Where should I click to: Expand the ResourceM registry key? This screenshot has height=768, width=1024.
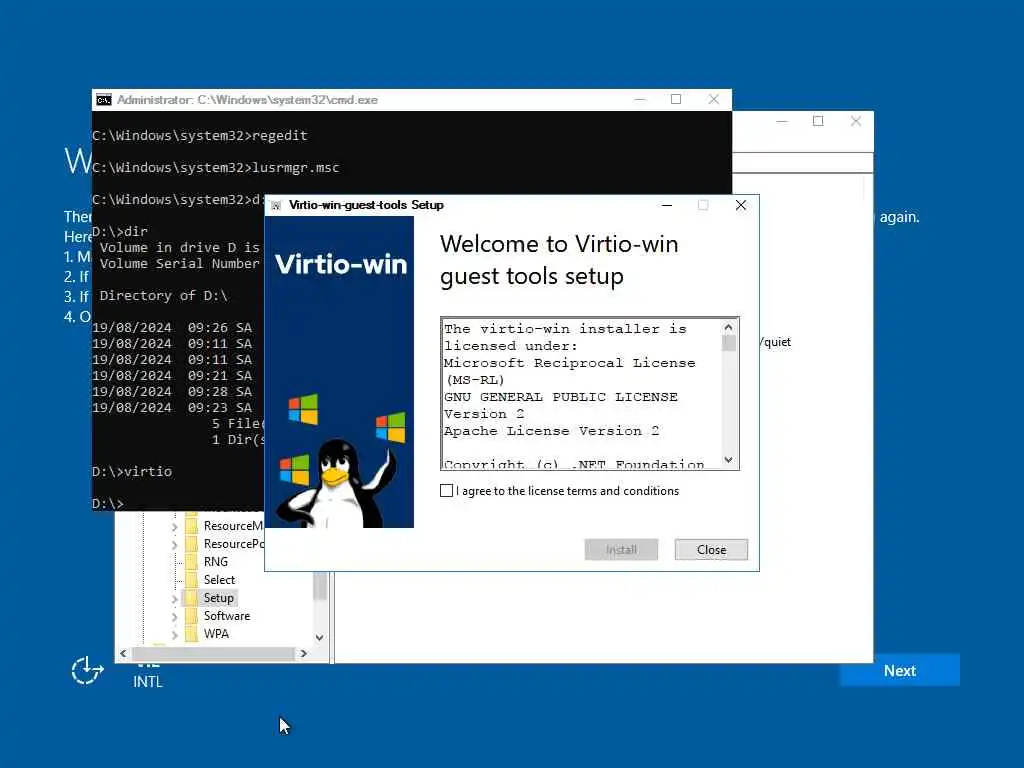tap(174, 526)
